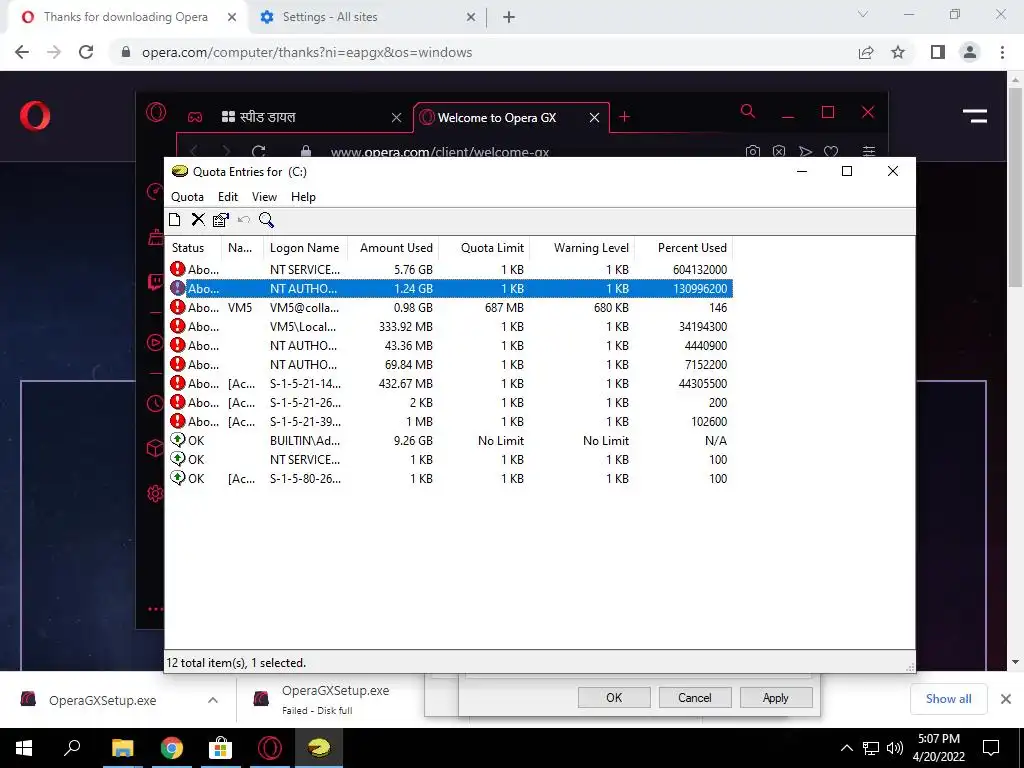Click the Undo toolbar icon
This screenshot has width=1024, height=768.
[244, 220]
